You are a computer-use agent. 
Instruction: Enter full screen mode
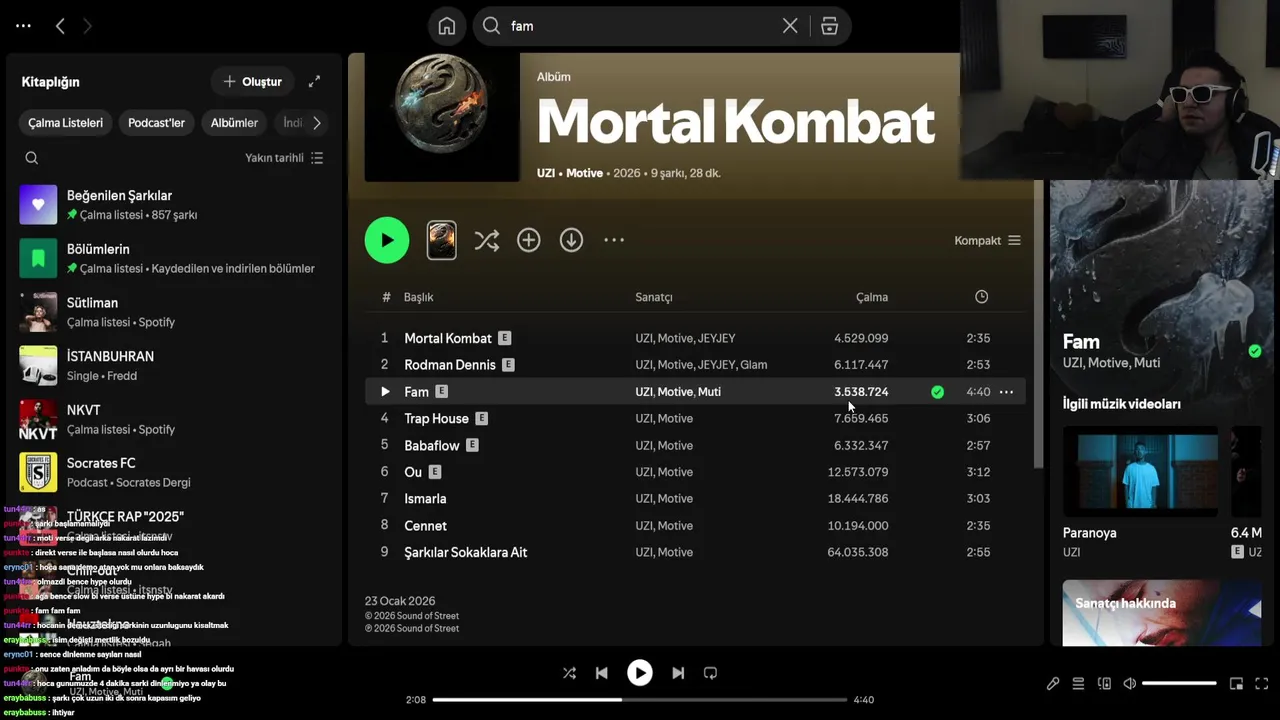(x=1262, y=684)
